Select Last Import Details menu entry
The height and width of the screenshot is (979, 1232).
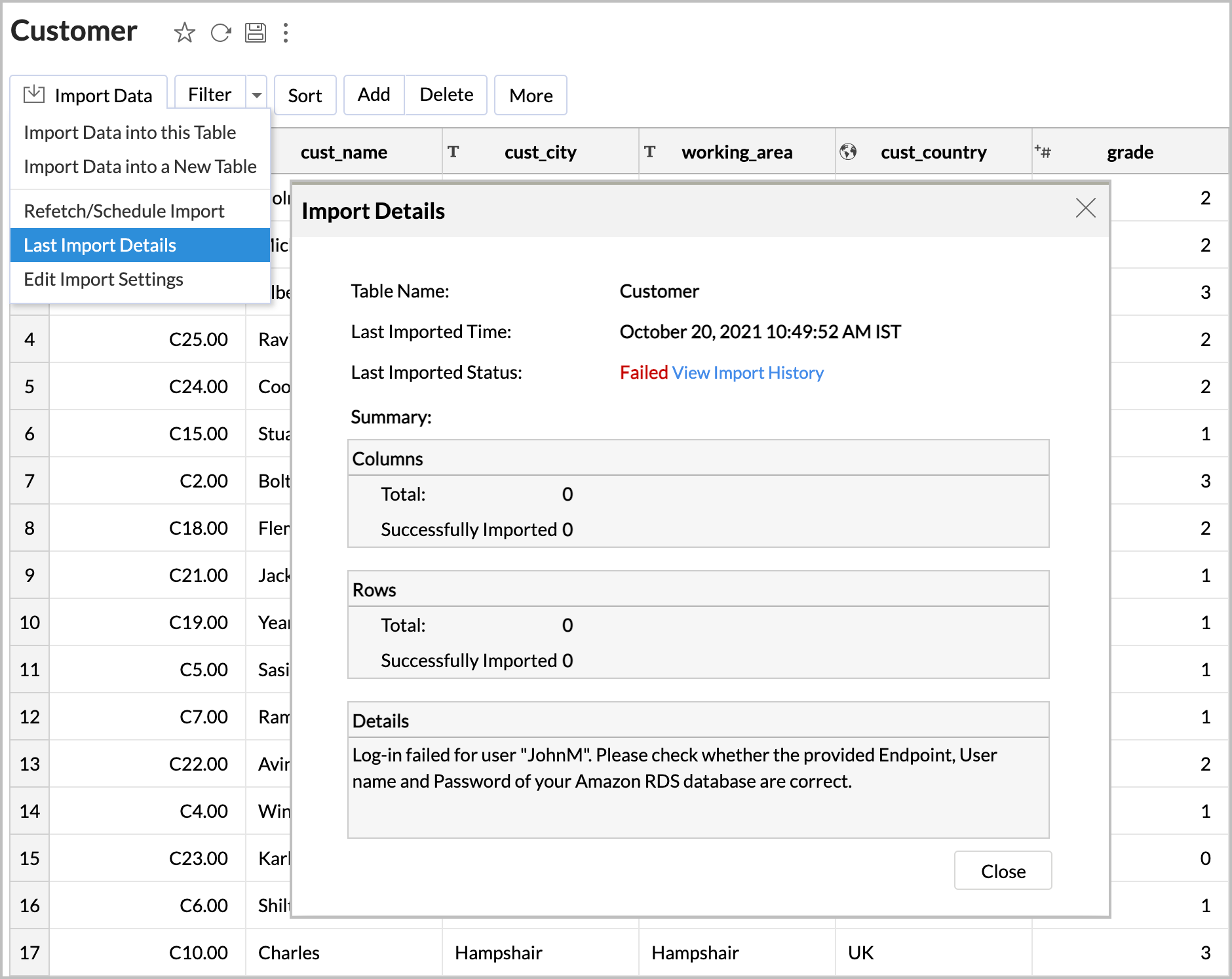point(100,244)
